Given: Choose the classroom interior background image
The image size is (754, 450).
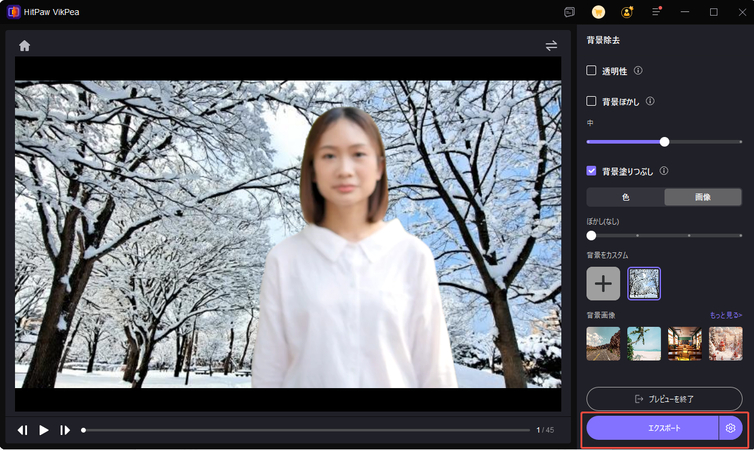Looking at the screenshot, I should (x=685, y=344).
